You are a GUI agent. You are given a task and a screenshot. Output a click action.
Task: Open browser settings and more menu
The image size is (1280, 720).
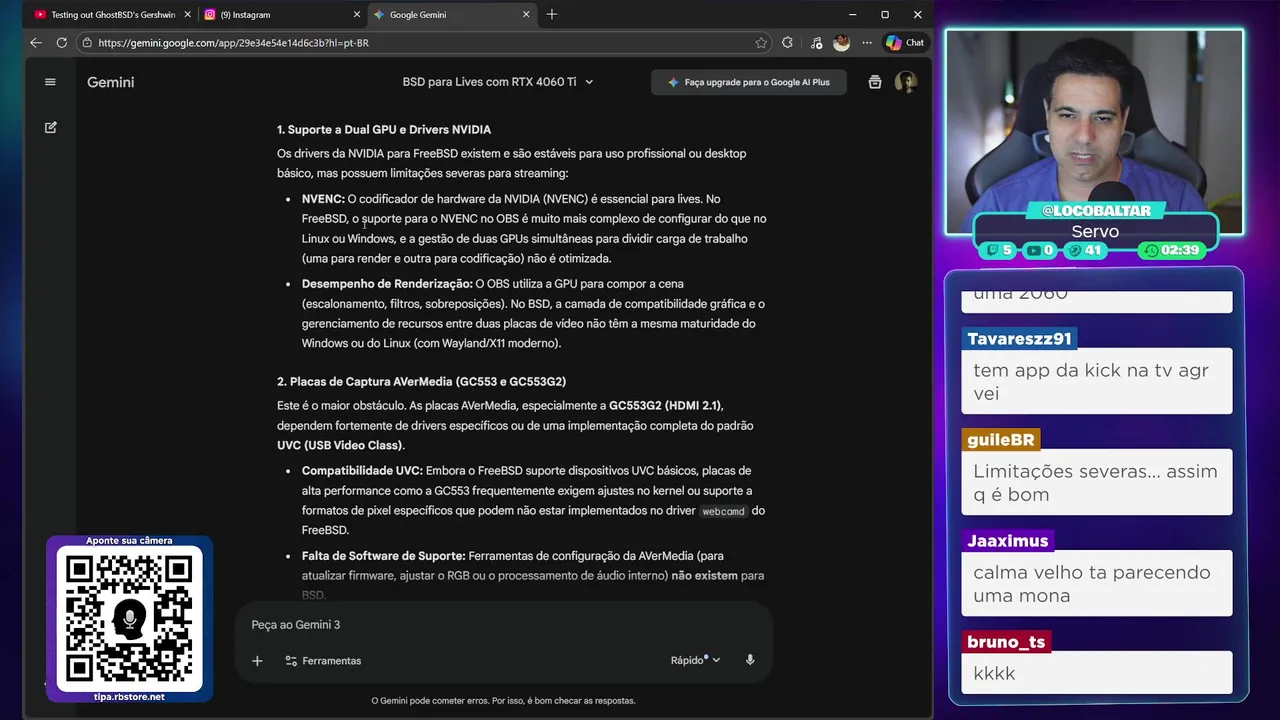[x=865, y=43]
